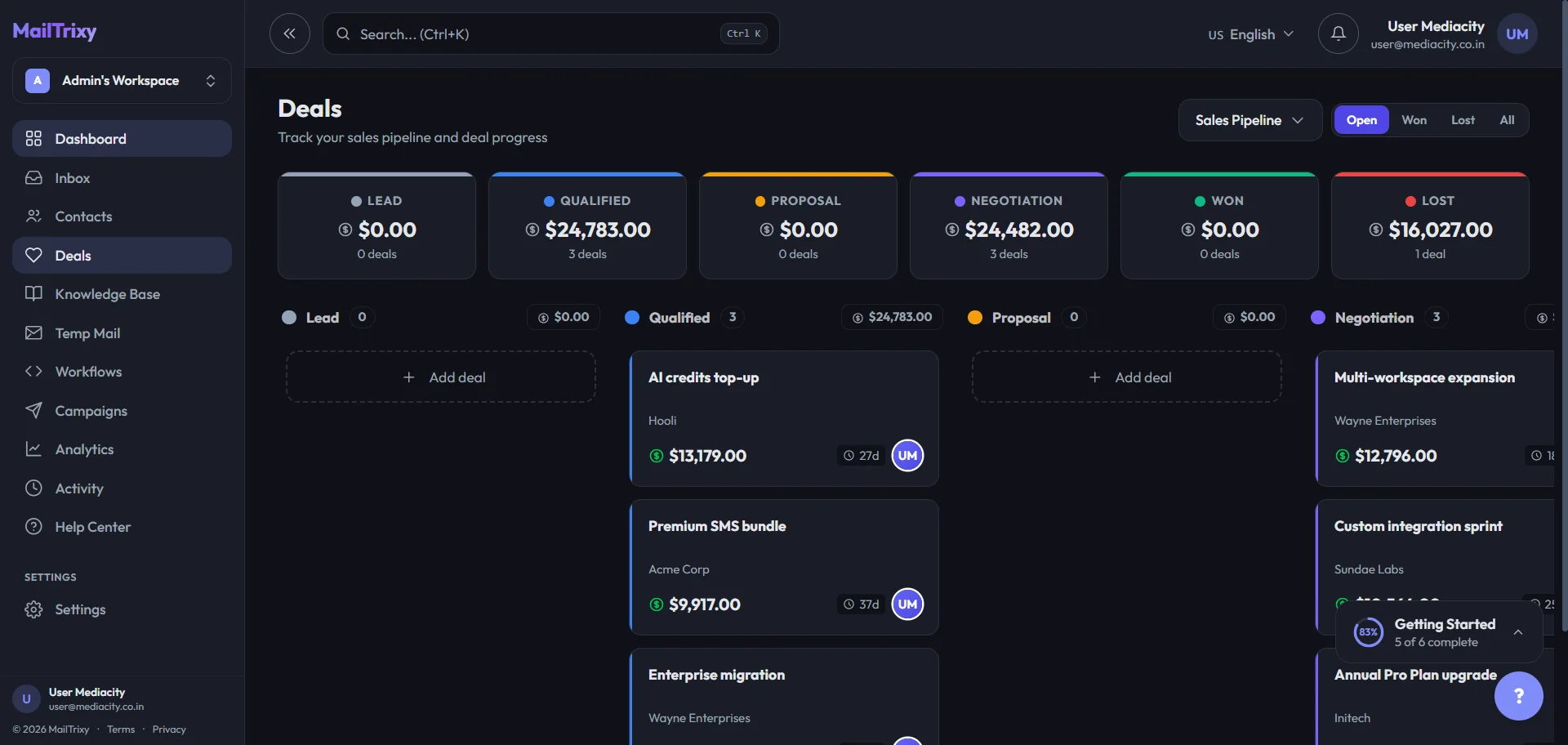
Task: Click the Lead summary card
Action: click(x=376, y=226)
